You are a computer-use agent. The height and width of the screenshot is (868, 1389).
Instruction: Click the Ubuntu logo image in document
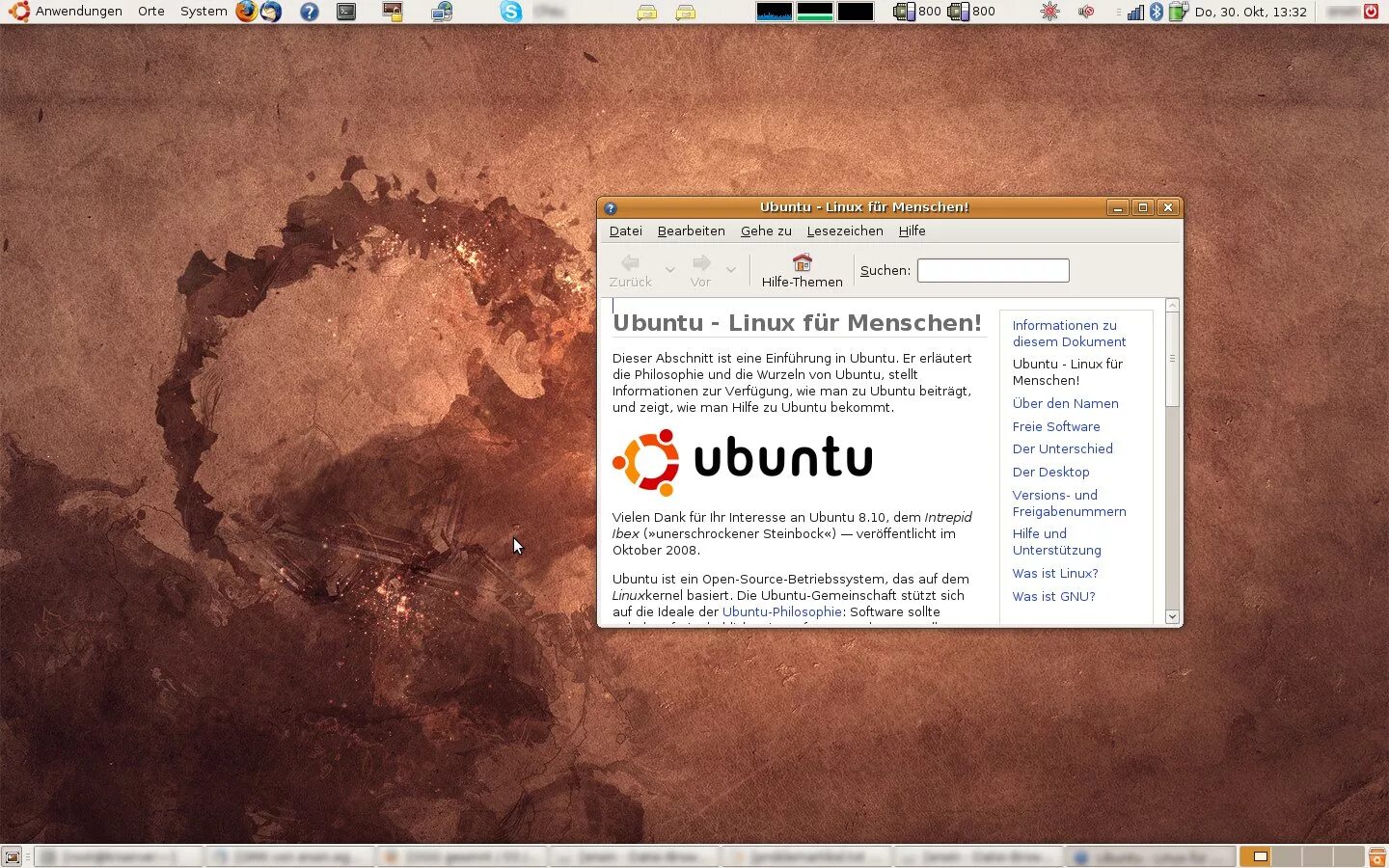point(743,462)
